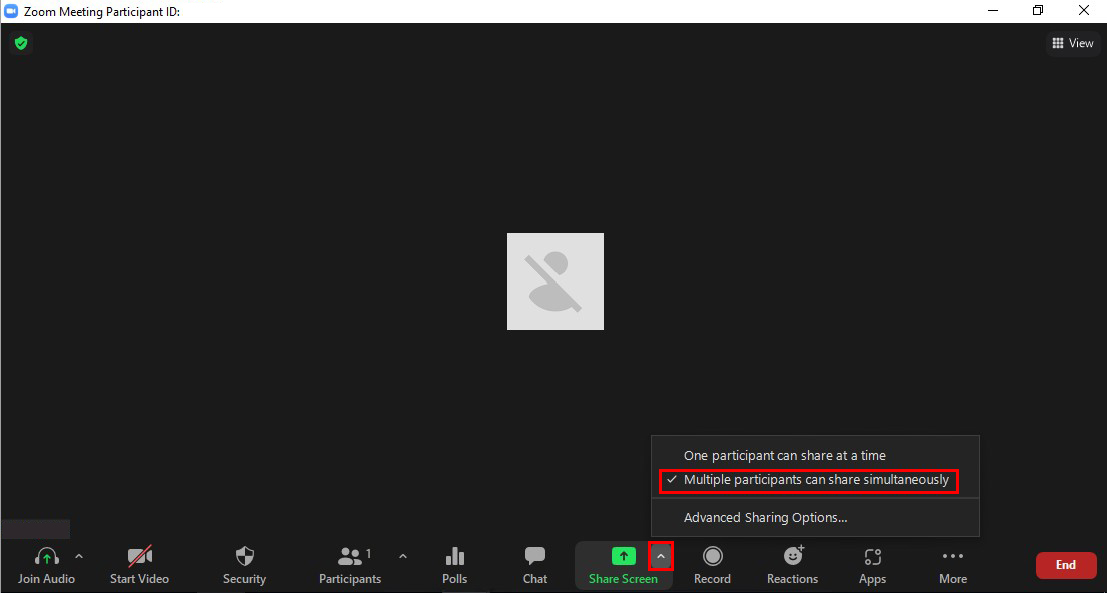Join Audio in the meeting toolbar
The image size is (1107, 593).
pos(47,565)
